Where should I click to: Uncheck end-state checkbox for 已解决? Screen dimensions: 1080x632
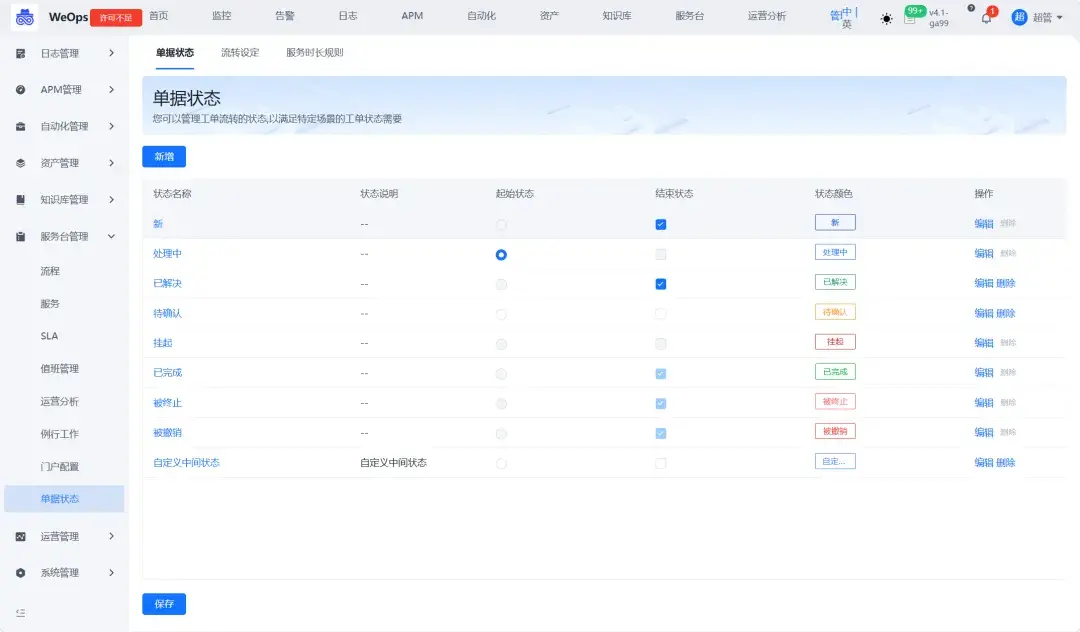tap(661, 284)
